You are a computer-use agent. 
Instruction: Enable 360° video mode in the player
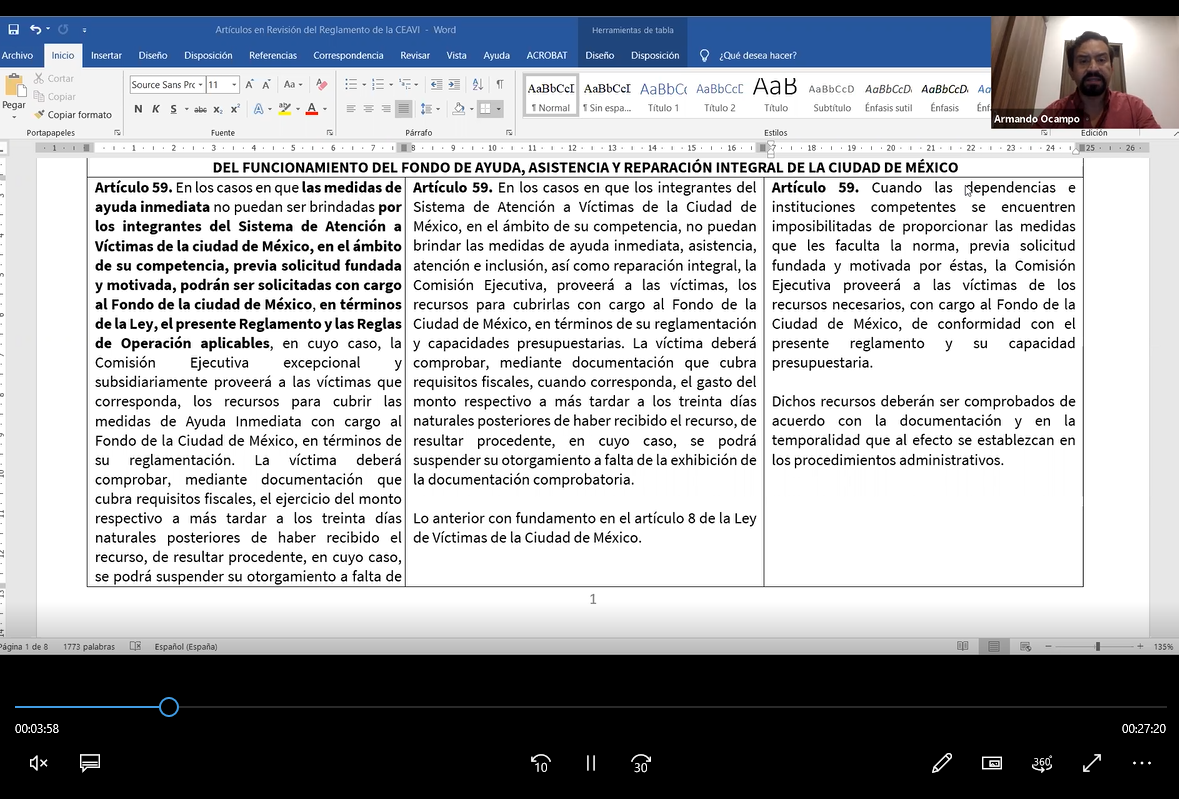1042,764
